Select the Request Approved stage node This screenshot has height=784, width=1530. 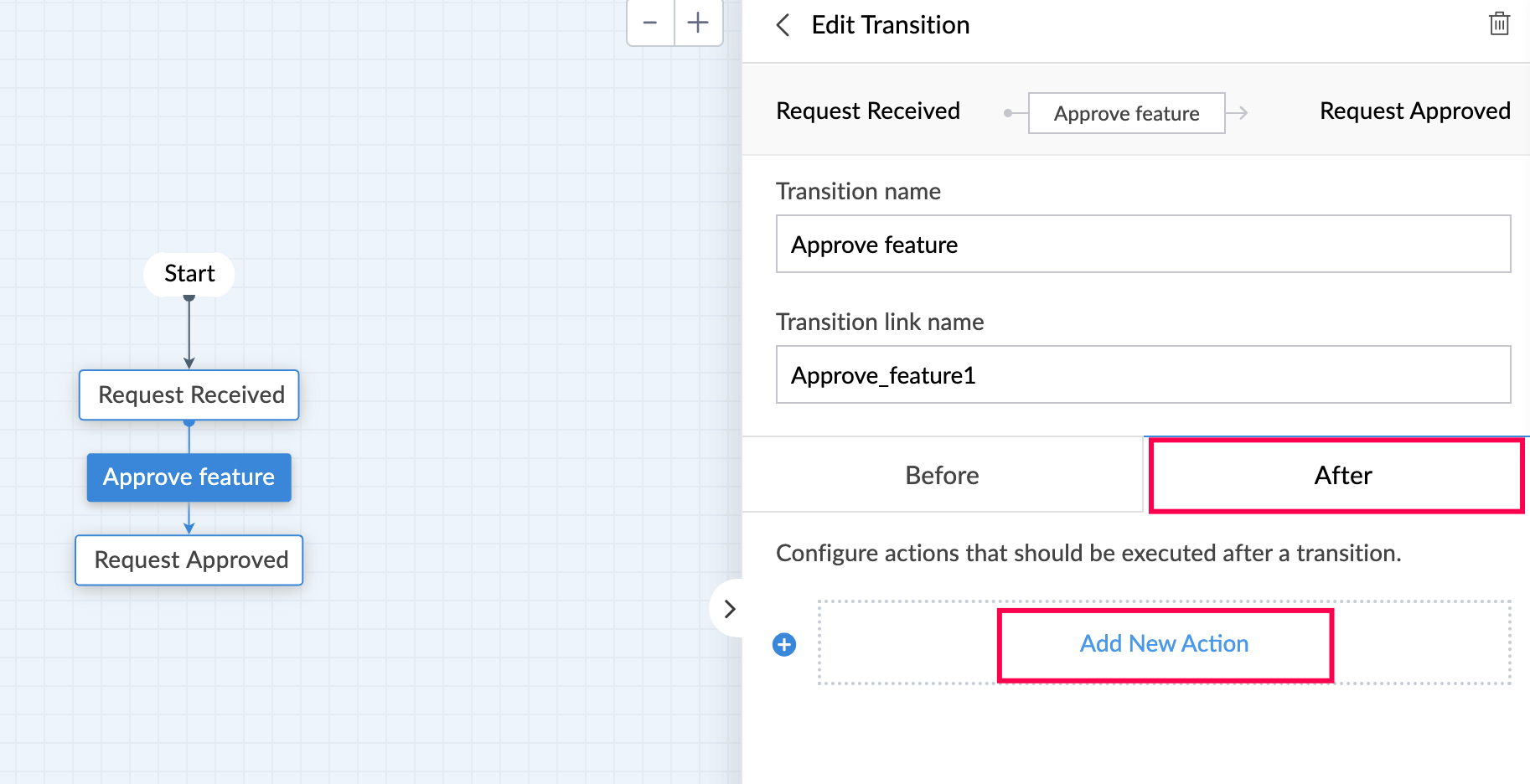(x=190, y=560)
